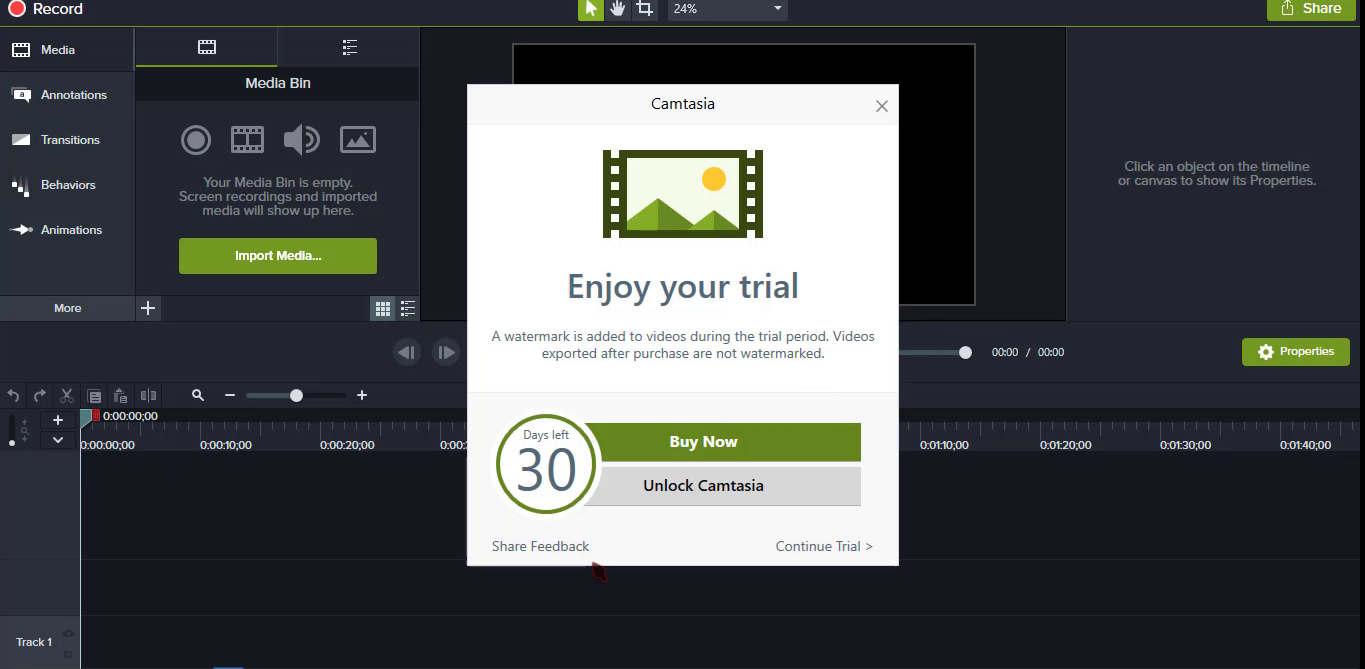Switch media bin to thumbnail grid view

pyautogui.click(x=383, y=309)
